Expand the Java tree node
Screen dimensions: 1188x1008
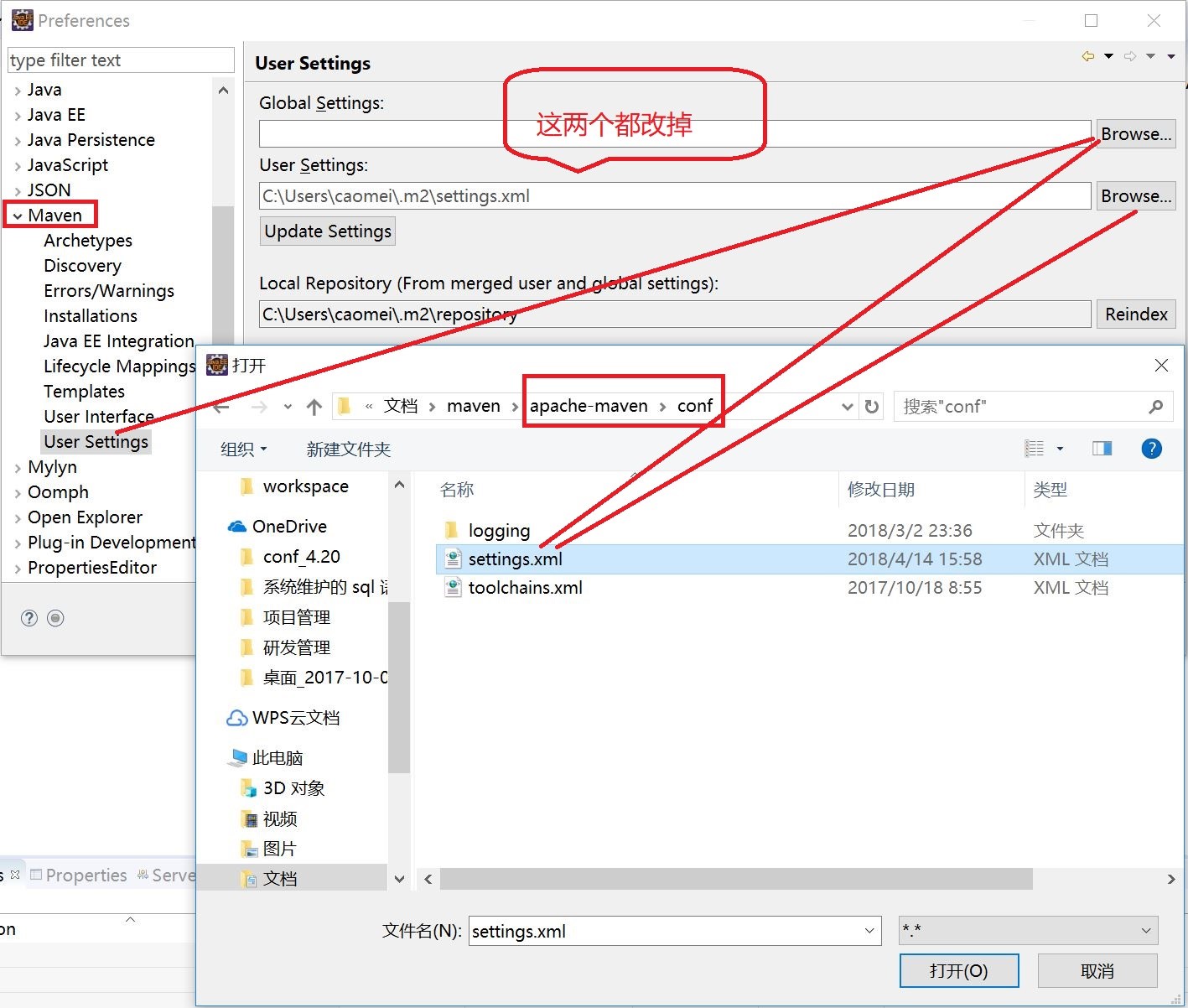coord(18,91)
